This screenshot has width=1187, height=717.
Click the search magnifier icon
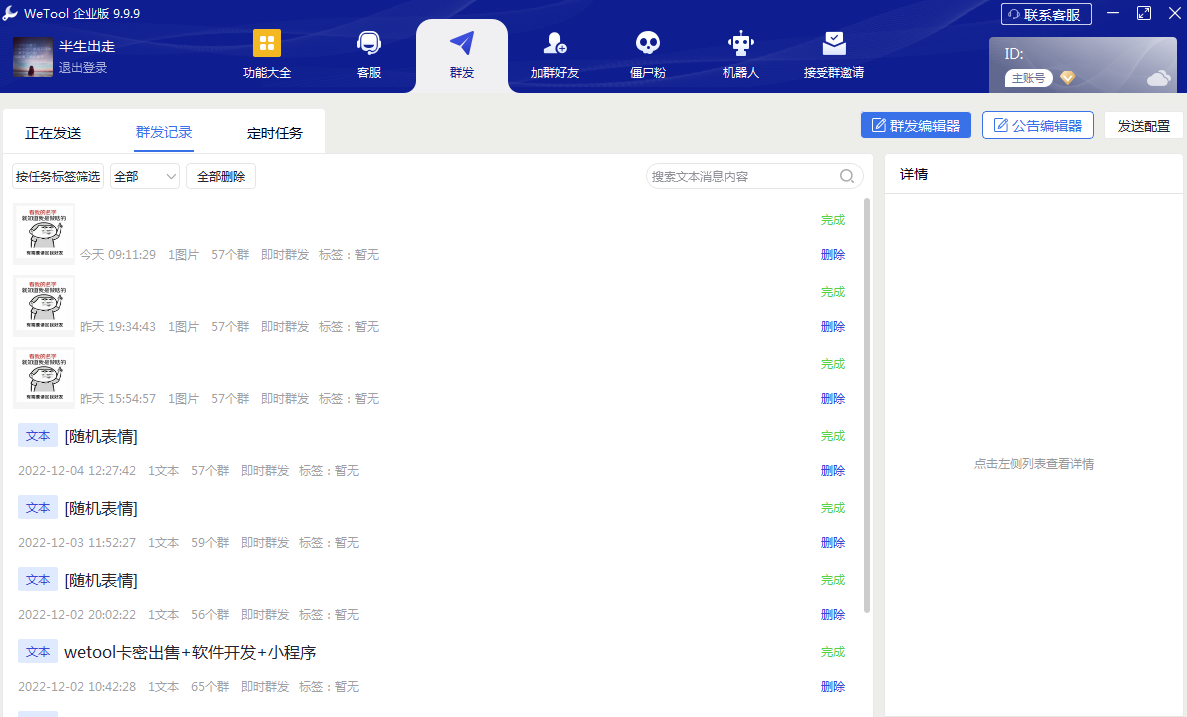click(847, 177)
